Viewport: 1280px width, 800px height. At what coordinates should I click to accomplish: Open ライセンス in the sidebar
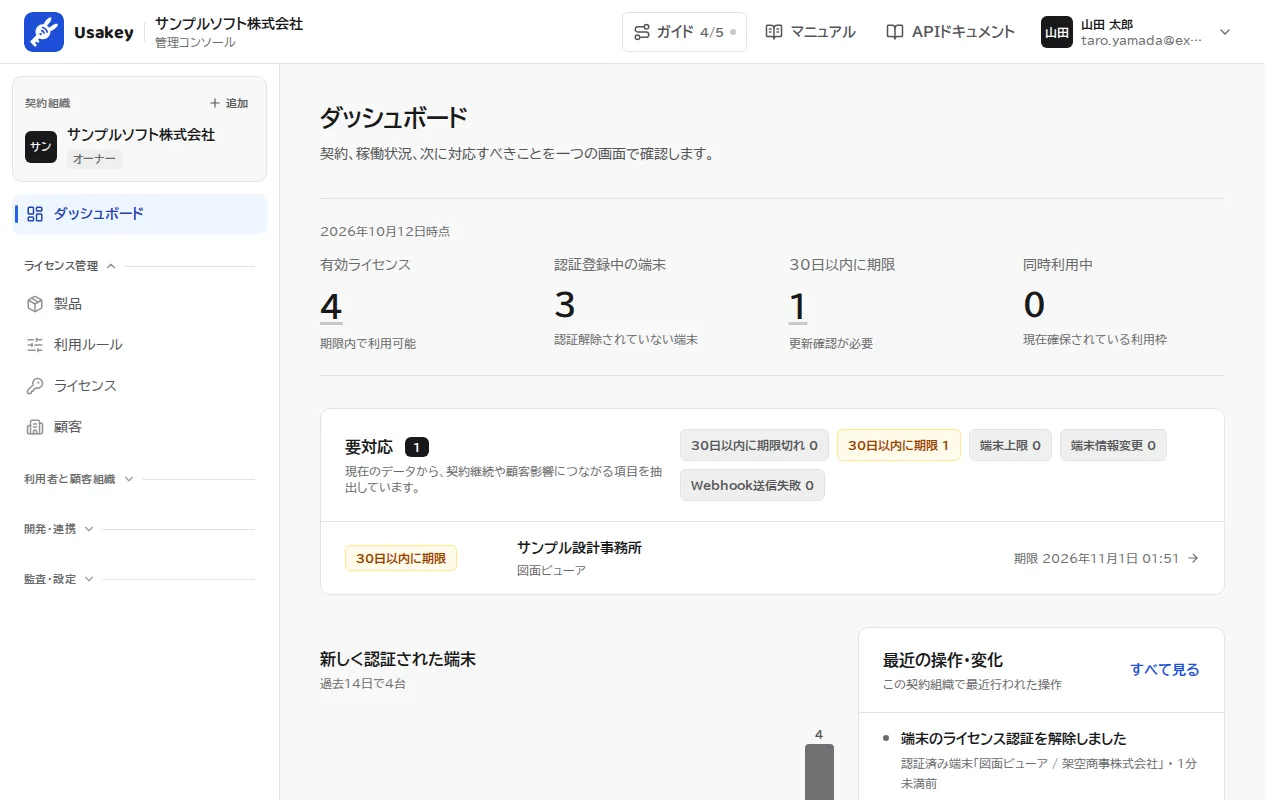[x=140, y=386]
